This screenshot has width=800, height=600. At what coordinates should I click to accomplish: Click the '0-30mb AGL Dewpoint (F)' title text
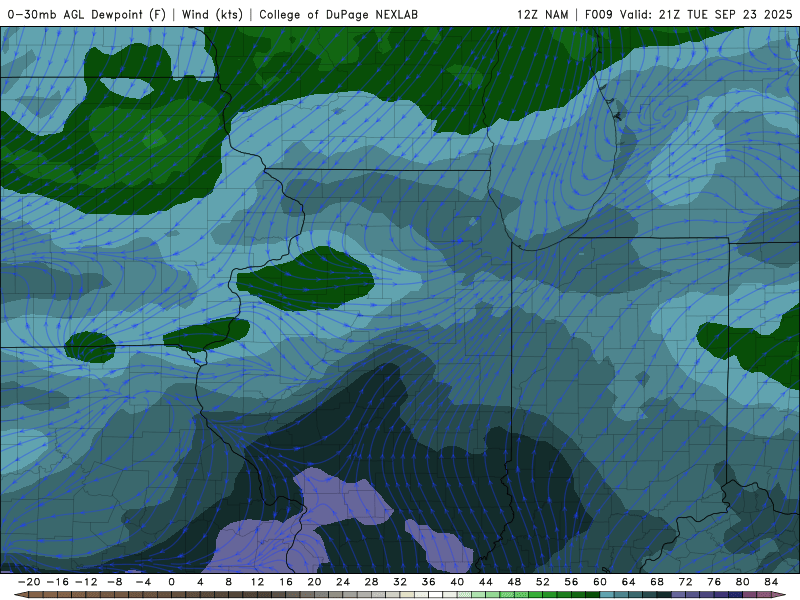[x=87, y=14]
